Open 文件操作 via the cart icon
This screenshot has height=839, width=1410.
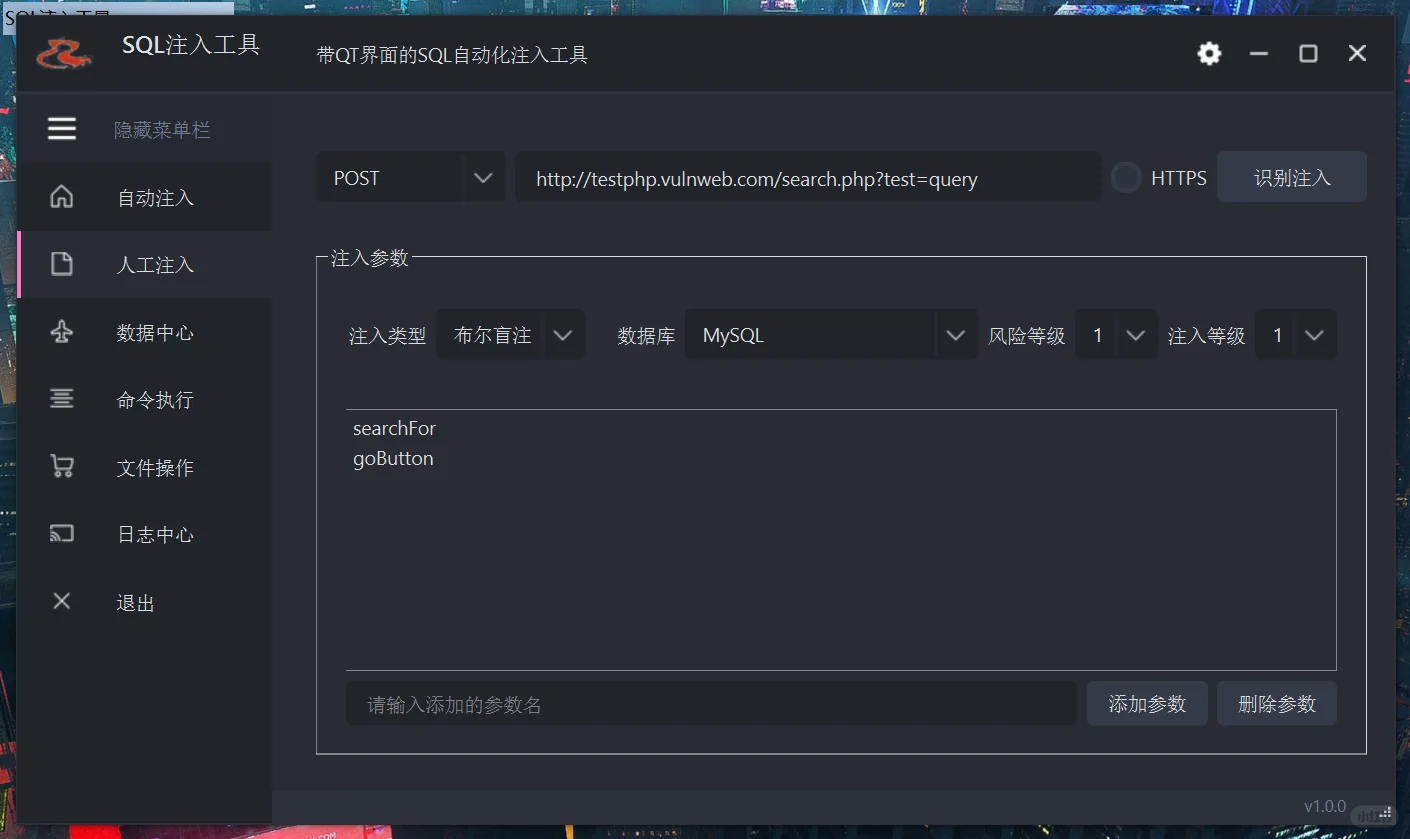pos(61,466)
